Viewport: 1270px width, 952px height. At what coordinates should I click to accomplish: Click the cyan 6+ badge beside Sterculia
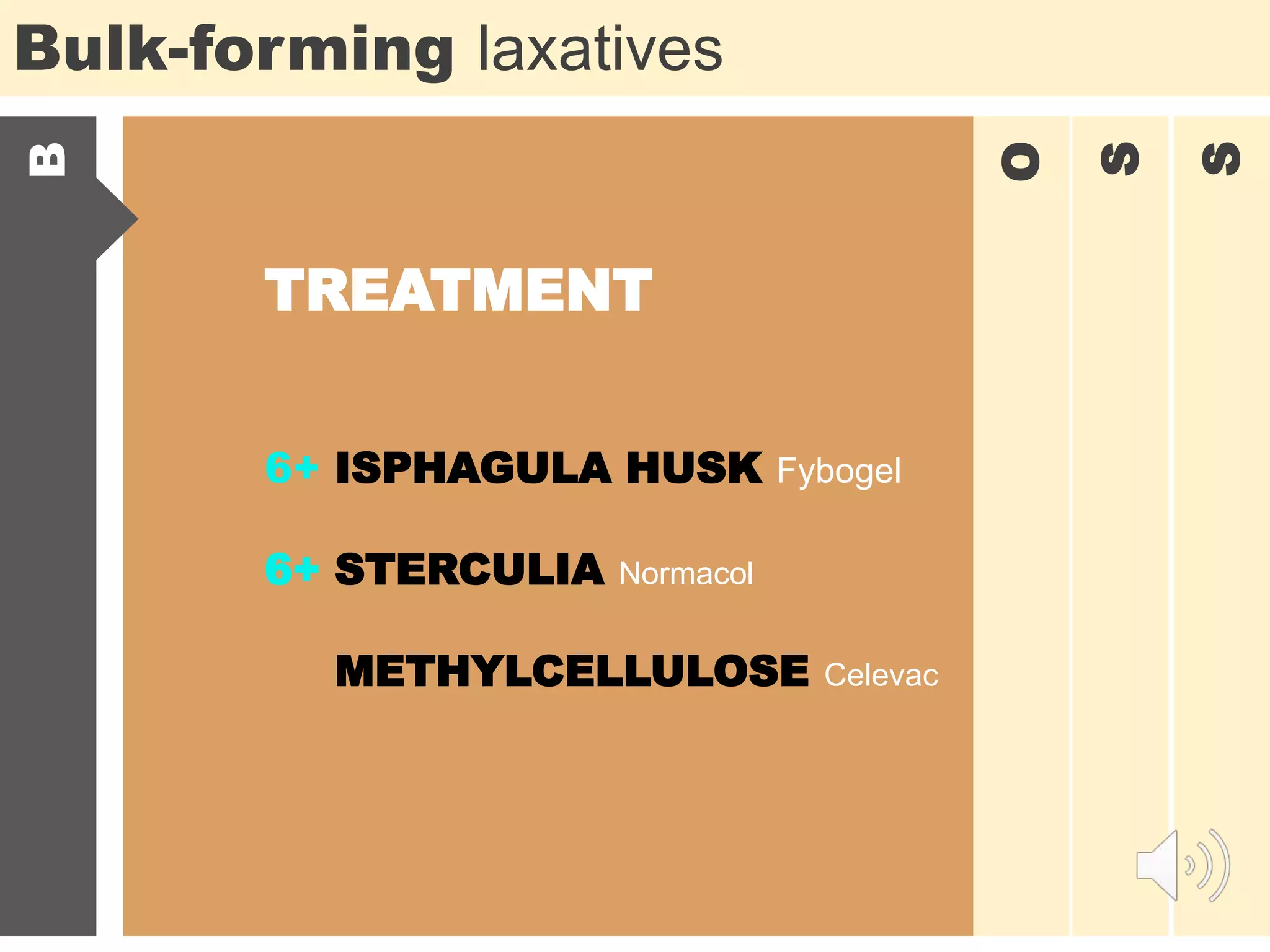(291, 569)
